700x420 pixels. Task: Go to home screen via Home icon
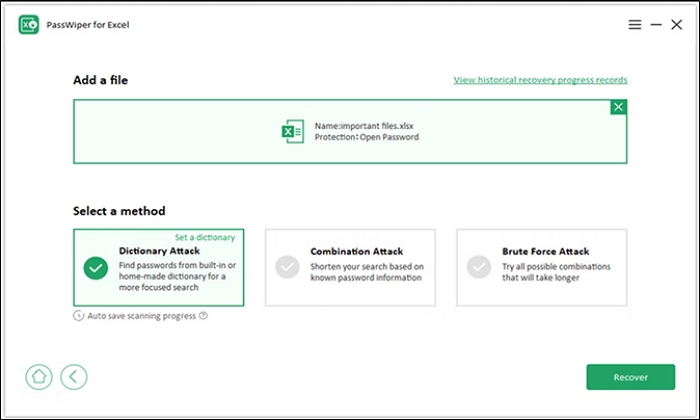coord(38,377)
